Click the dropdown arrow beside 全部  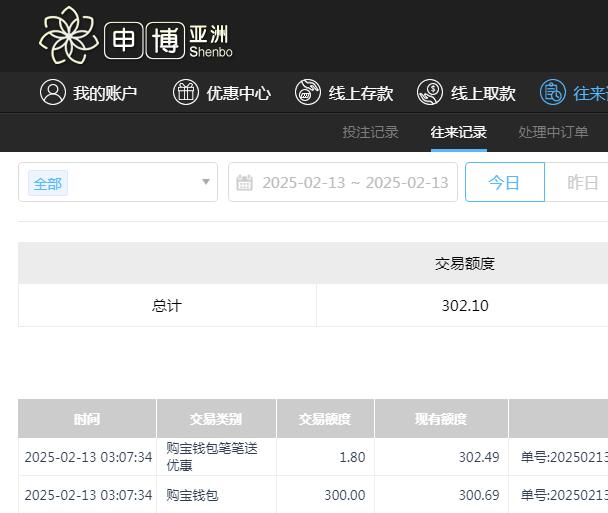pyautogui.click(x=206, y=181)
